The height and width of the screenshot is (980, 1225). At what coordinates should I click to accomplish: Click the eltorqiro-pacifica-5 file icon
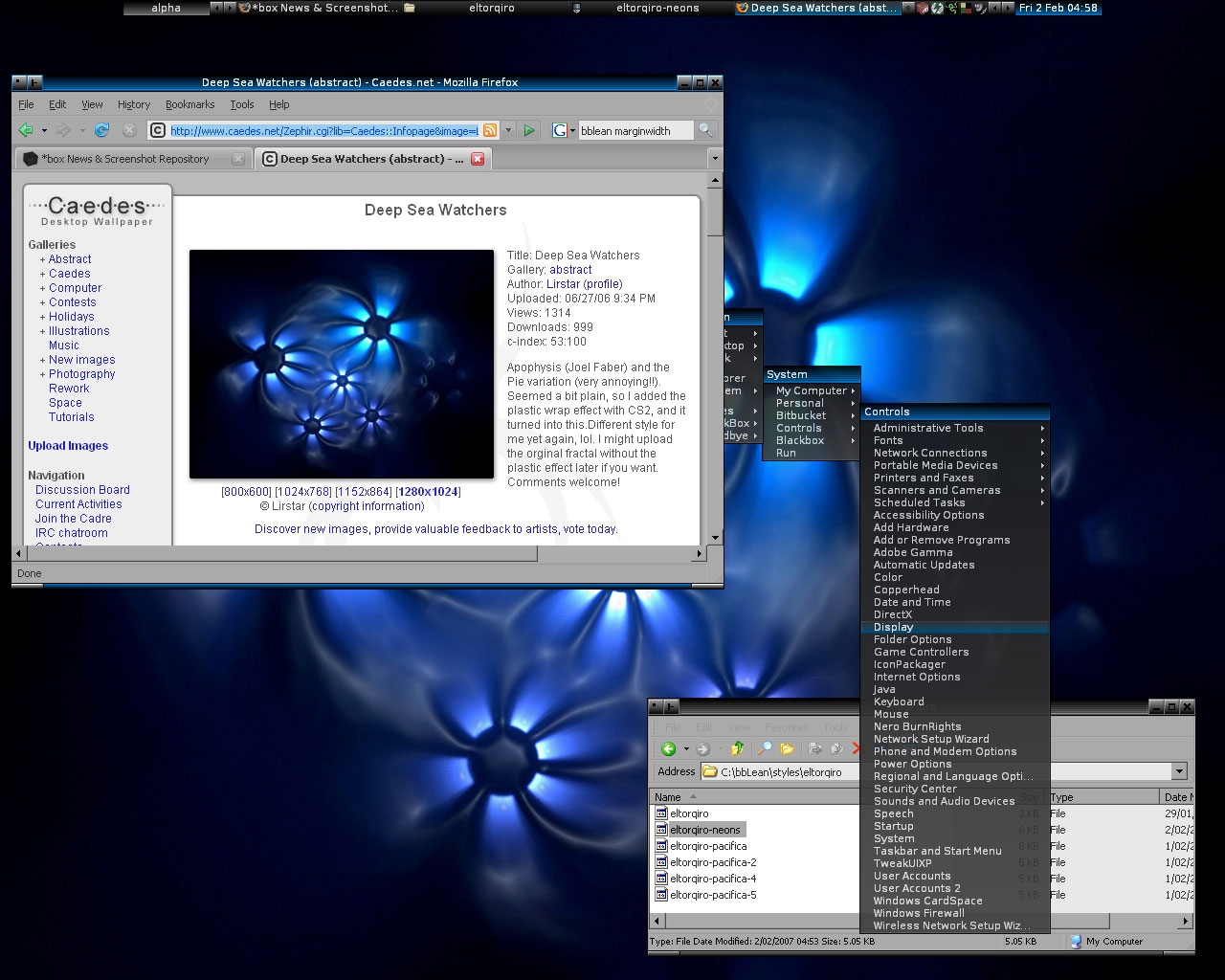coord(661,895)
